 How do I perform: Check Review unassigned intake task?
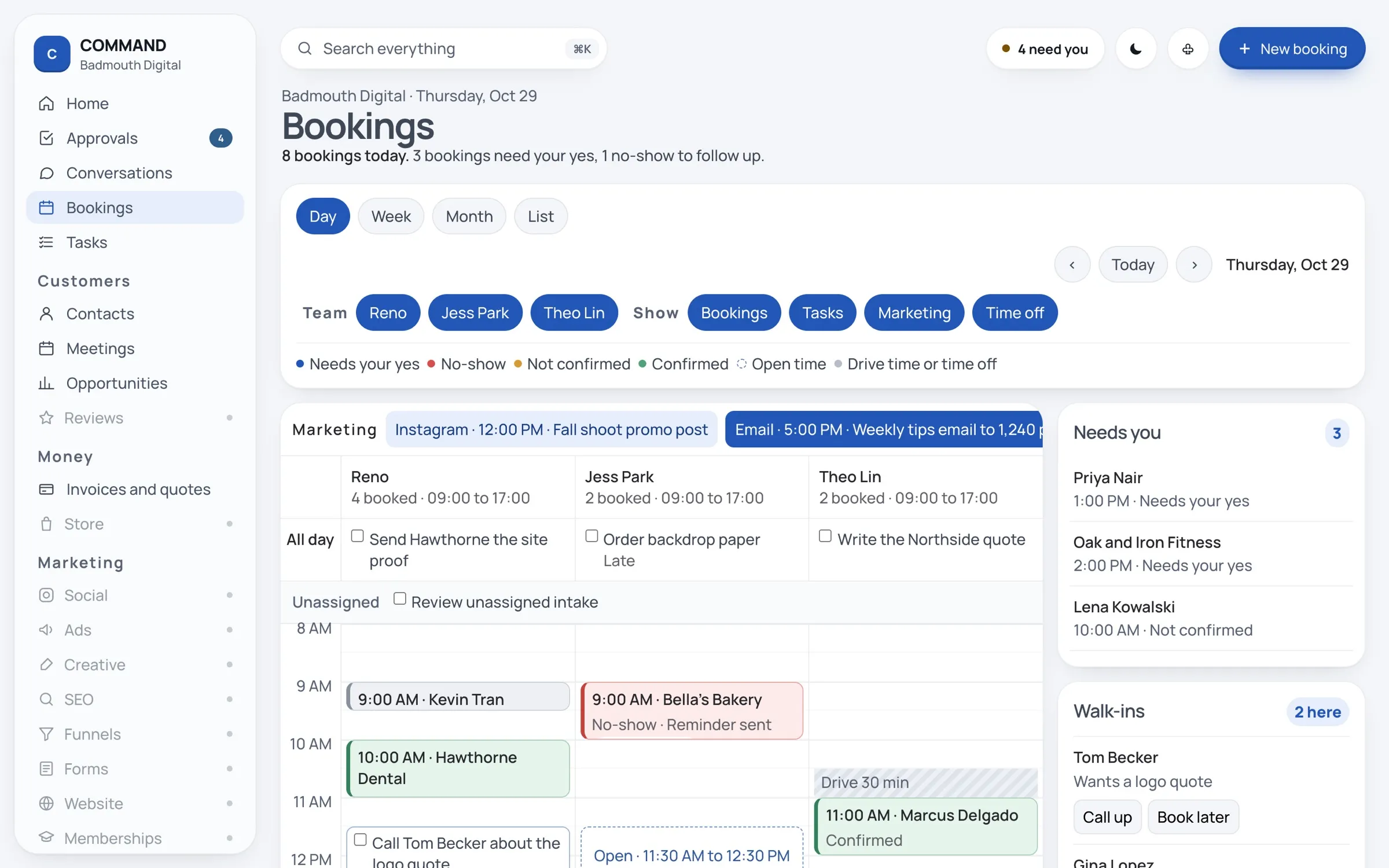click(399, 599)
